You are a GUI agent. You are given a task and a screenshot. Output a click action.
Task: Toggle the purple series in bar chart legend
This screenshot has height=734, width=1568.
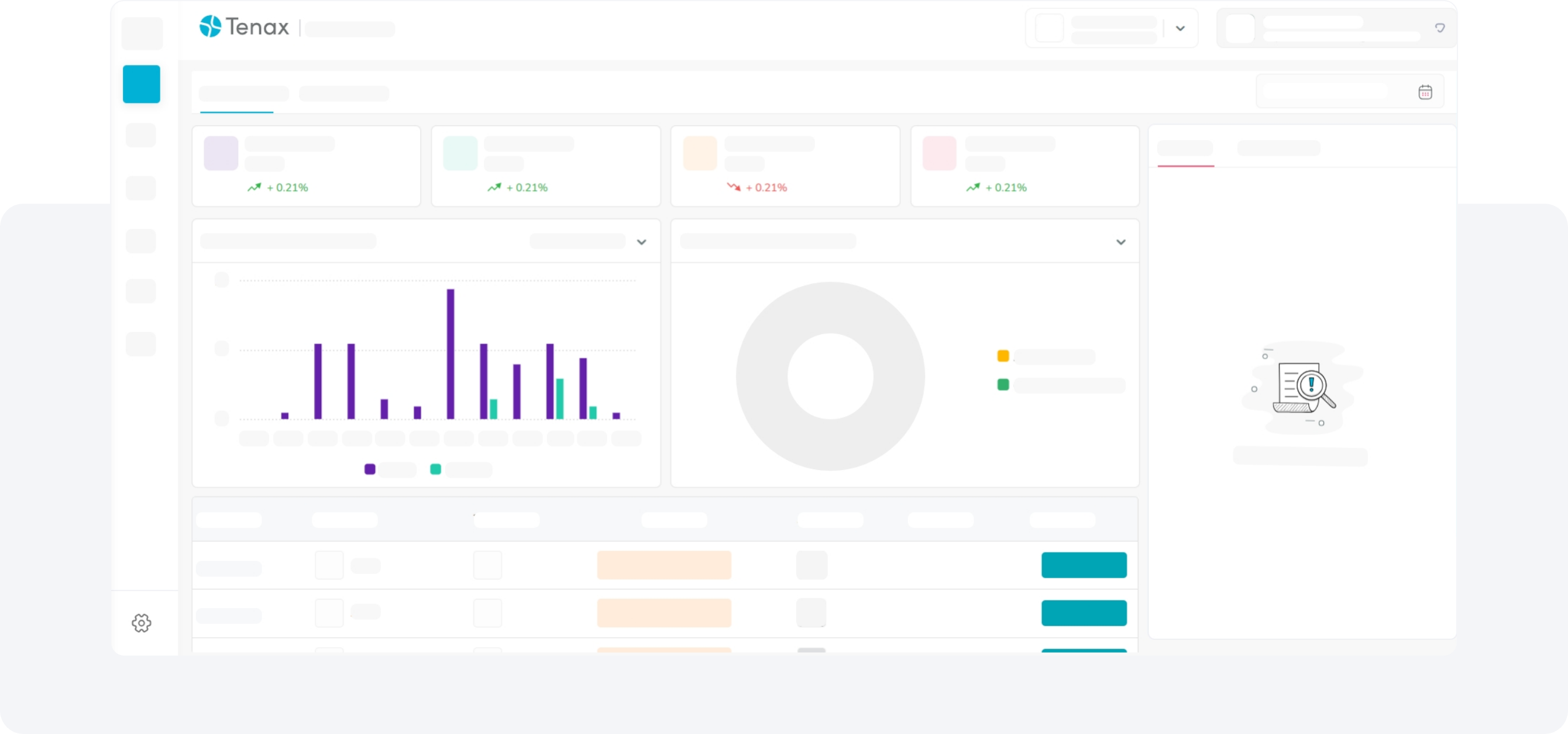[x=370, y=469]
